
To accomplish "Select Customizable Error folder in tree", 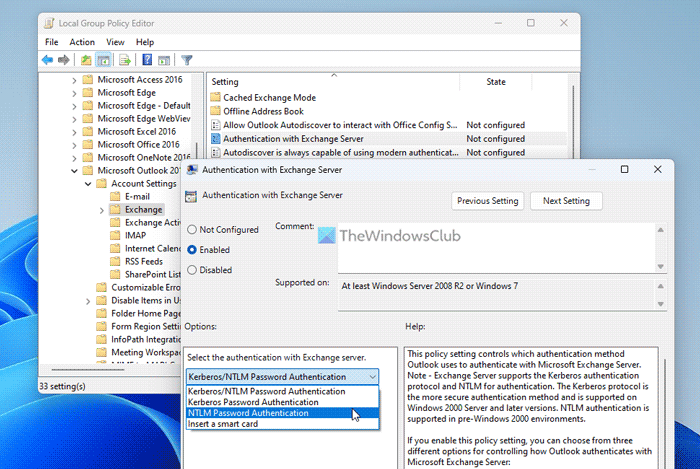I will point(139,287).
